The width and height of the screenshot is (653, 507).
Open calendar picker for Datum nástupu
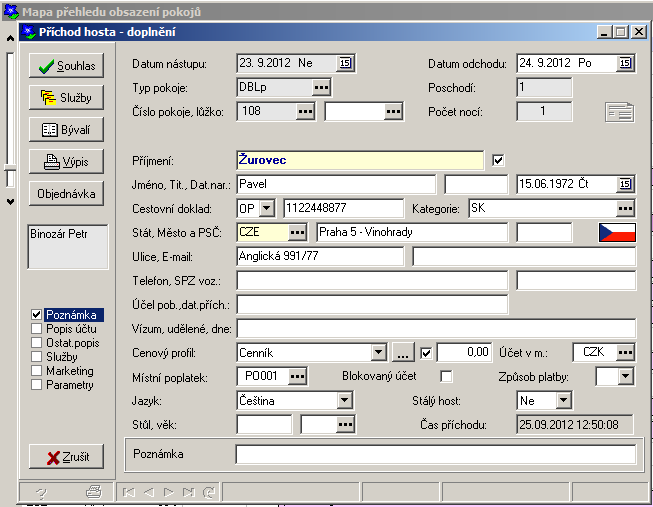coord(345,63)
